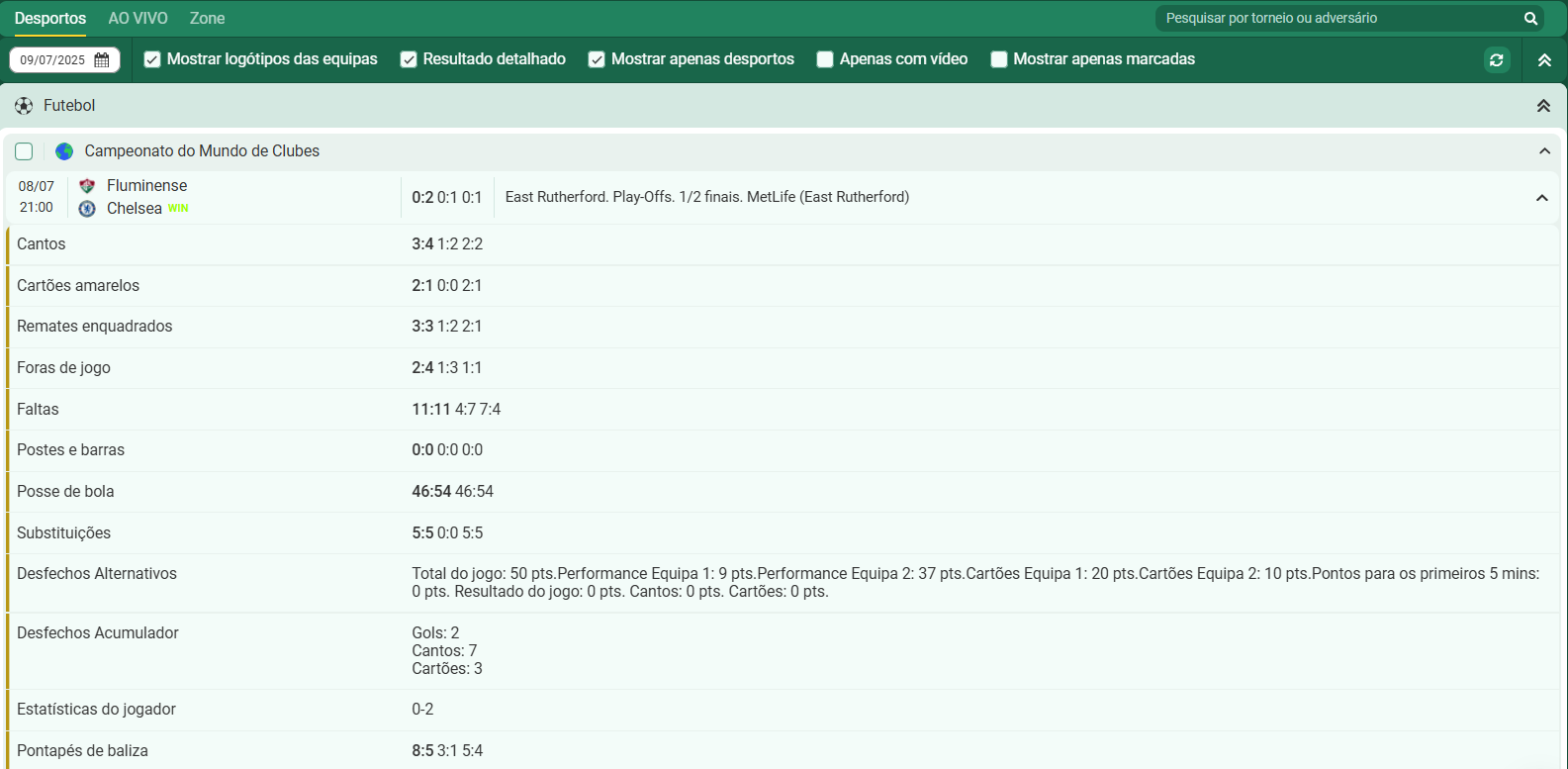The width and height of the screenshot is (1568, 769).
Task: Click the Pontapés de baliza value 8:5 3:1 5:4
Action: [447, 751]
